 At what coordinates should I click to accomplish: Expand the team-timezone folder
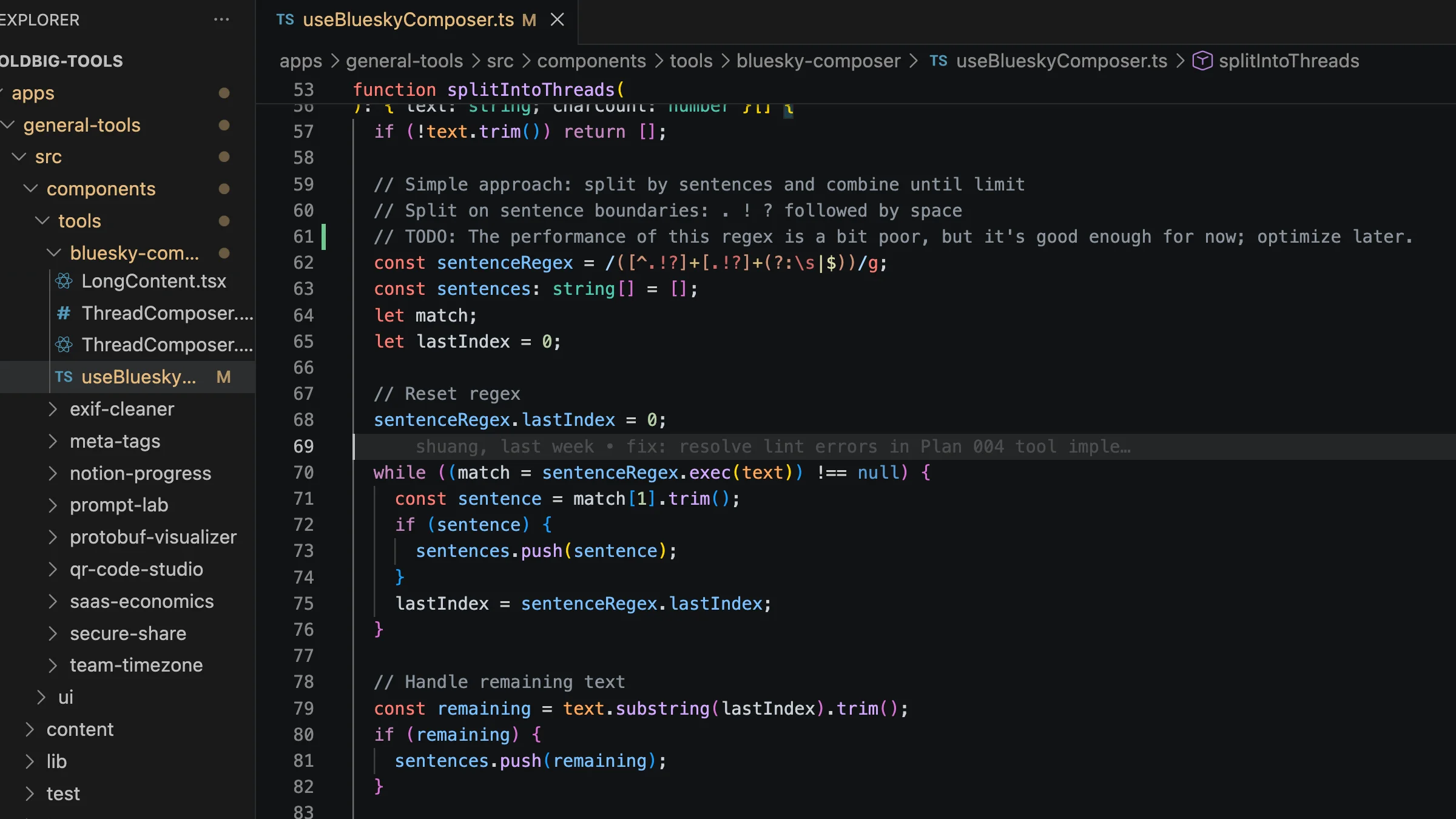coord(53,665)
